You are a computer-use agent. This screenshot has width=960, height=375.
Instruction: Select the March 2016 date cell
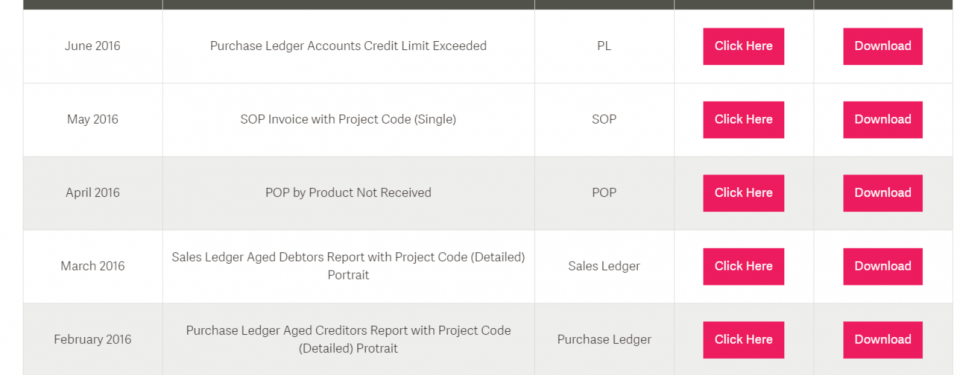pos(92,267)
